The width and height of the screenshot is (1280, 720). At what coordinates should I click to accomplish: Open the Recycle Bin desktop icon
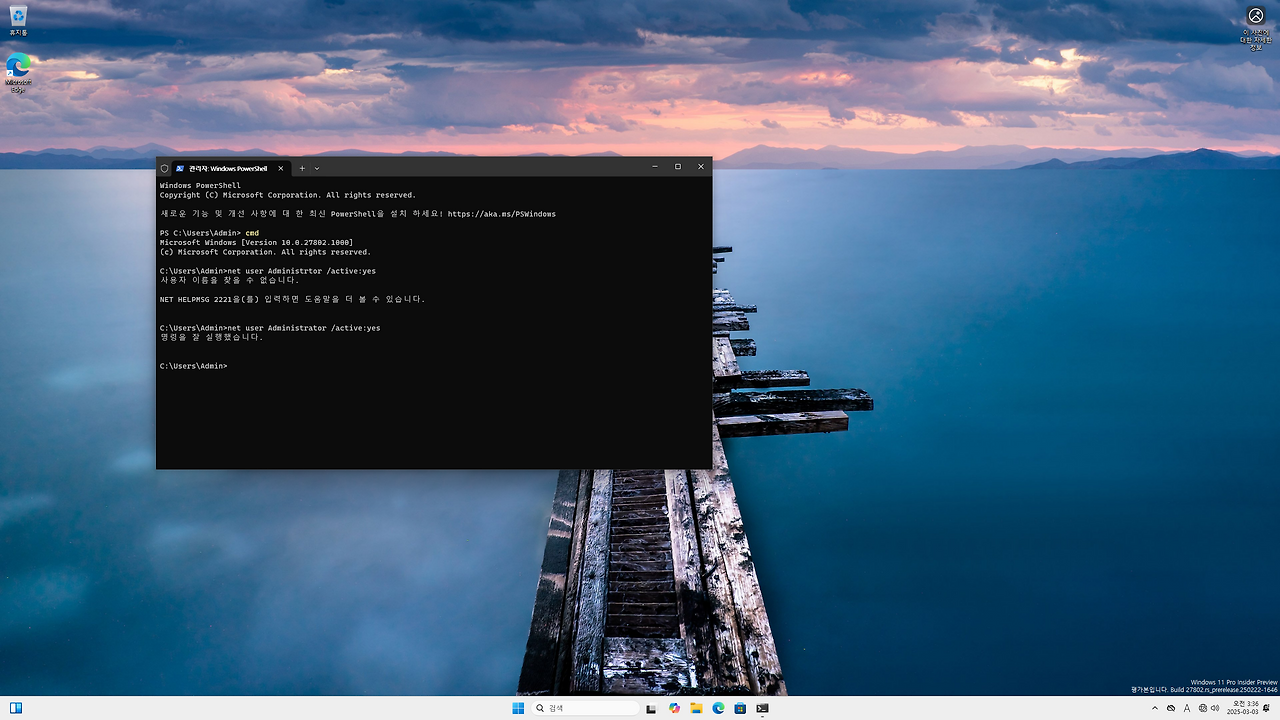(18, 21)
